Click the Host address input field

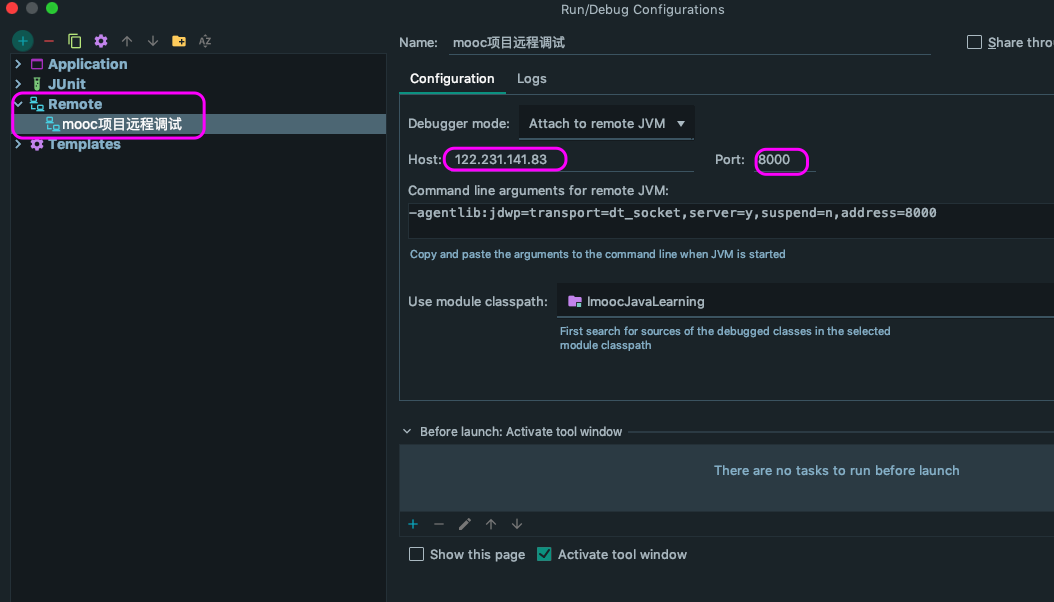click(570, 160)
